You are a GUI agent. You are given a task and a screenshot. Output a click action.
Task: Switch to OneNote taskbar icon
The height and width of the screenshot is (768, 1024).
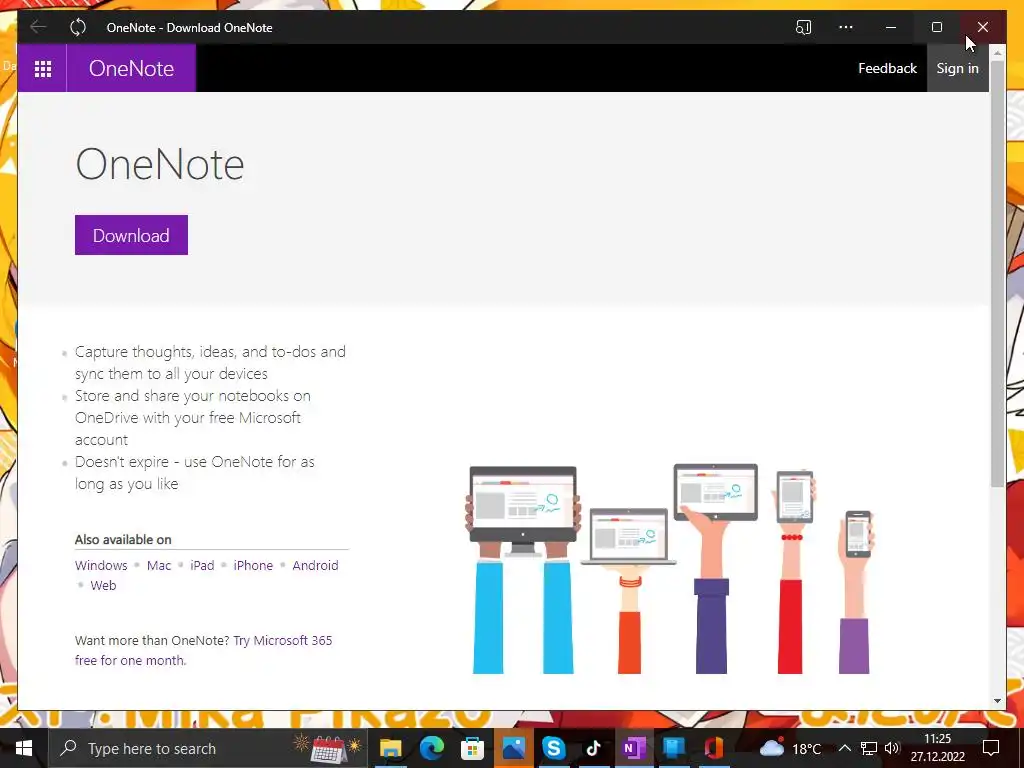tap(634, 748)
